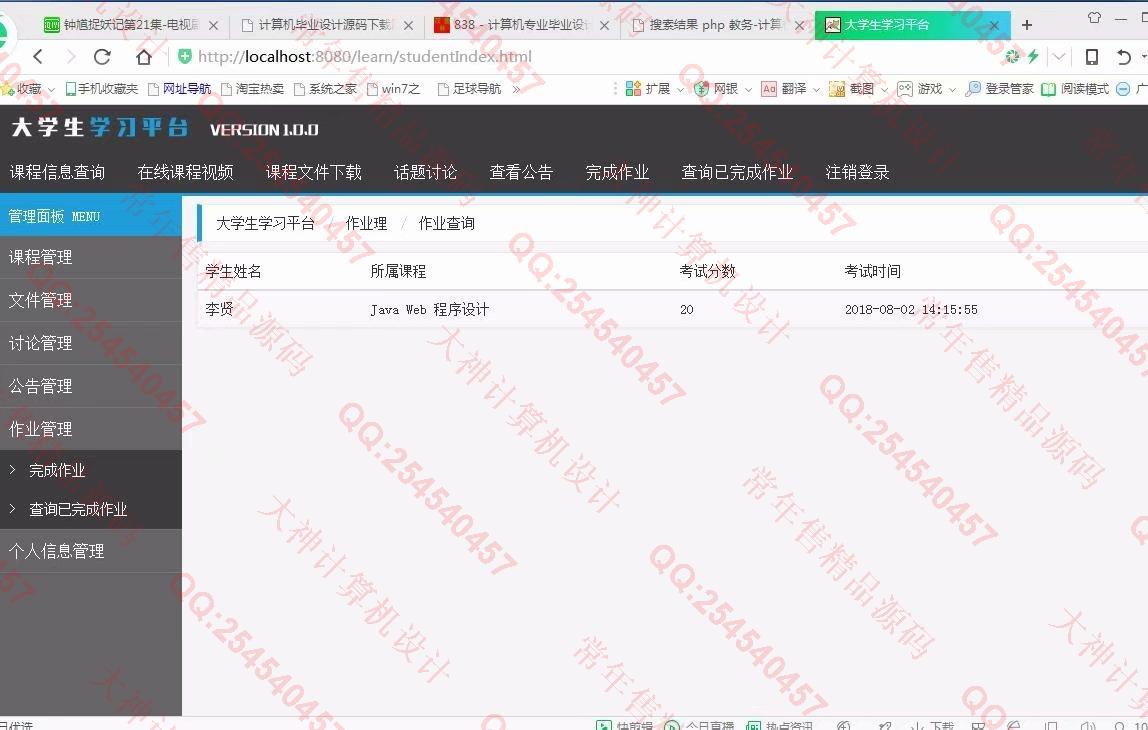The image size is (1148, 730).
Task: Open the dropdown arrow next to 截图
Action: pos(884,89)
